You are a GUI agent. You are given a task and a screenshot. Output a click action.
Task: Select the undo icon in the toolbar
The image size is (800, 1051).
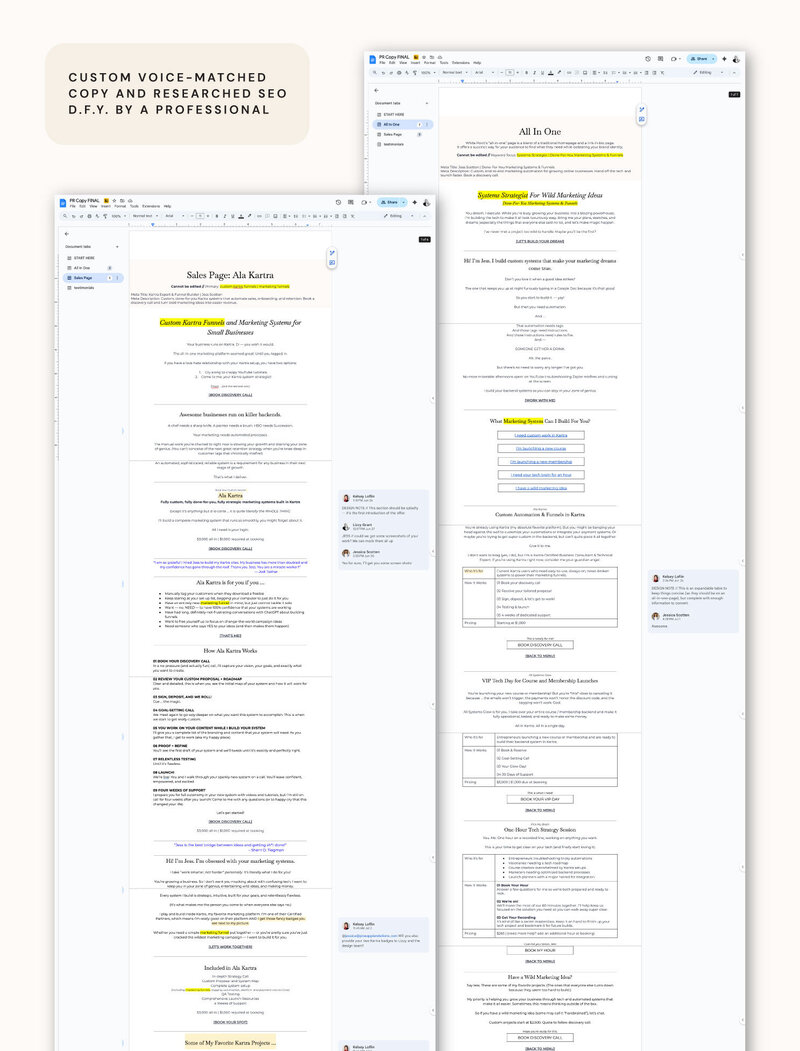pyautogui.click(x=74, y=215)
